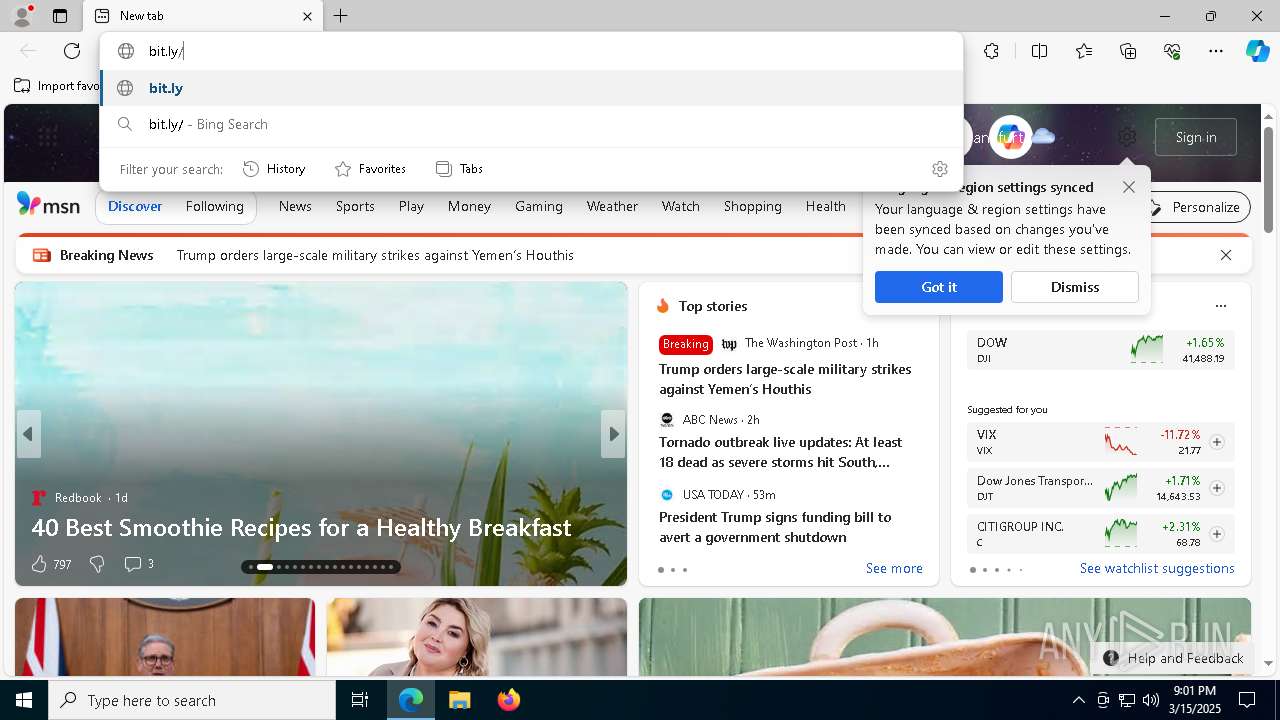The width and height of the screenshot is (1280, 720).
Task: Open the Gaming menu item
Action: coord(539,206)
